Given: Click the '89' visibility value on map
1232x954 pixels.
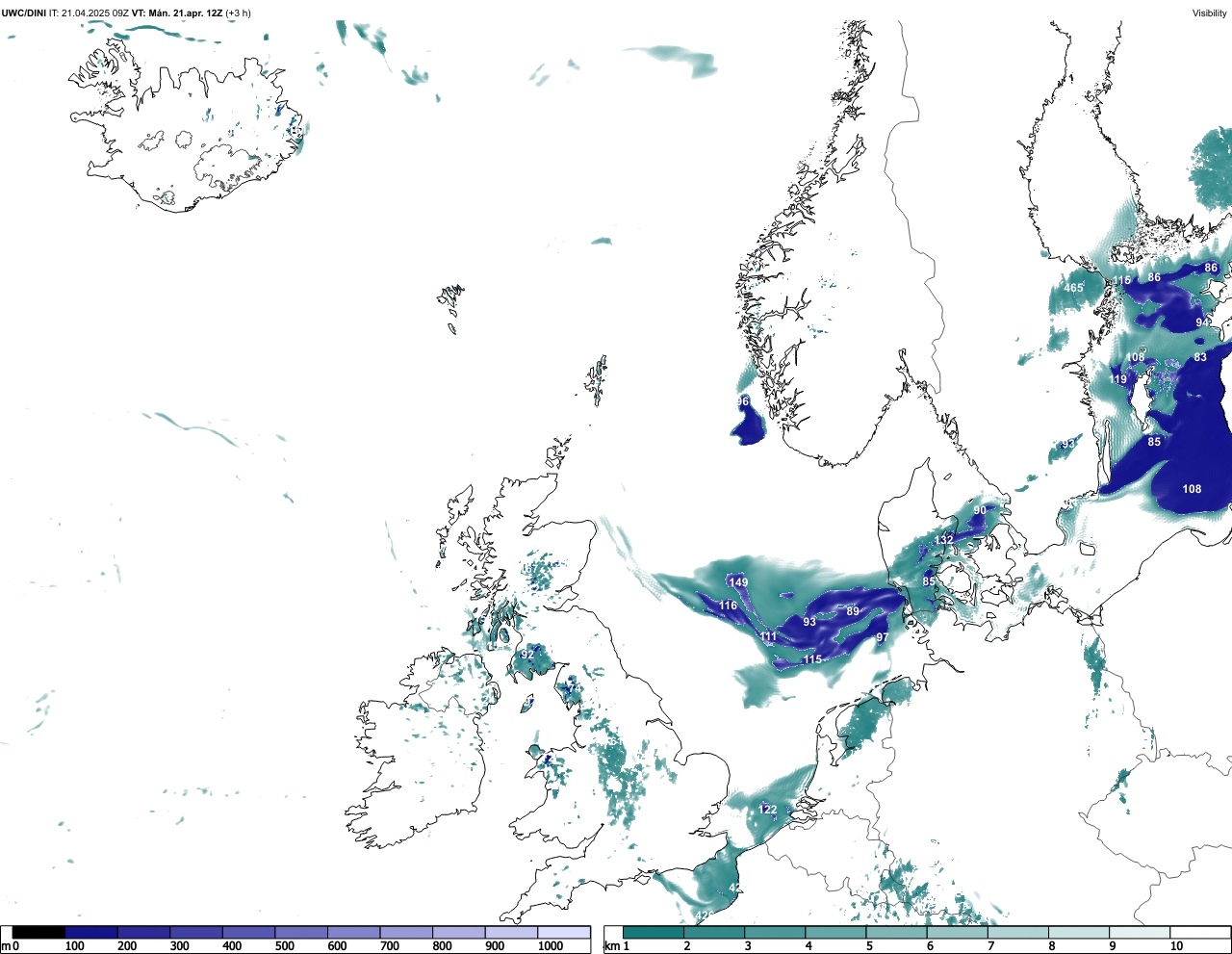Looking at the screenshot, I should pos(853,611).
